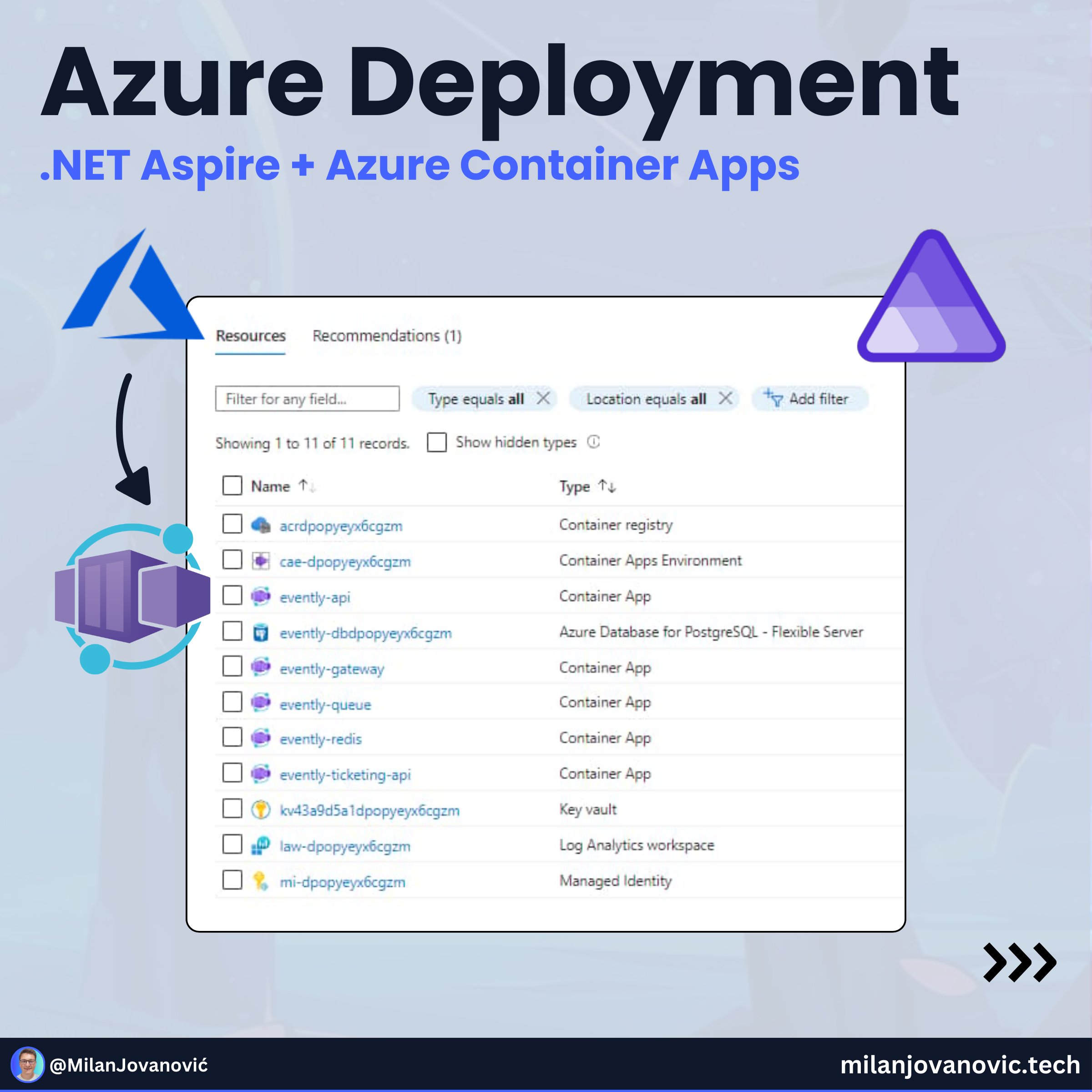Select the evently-ticketing-api row checkbox
This screenshot has width=1092, height=1092.
[x=233, y=773]
